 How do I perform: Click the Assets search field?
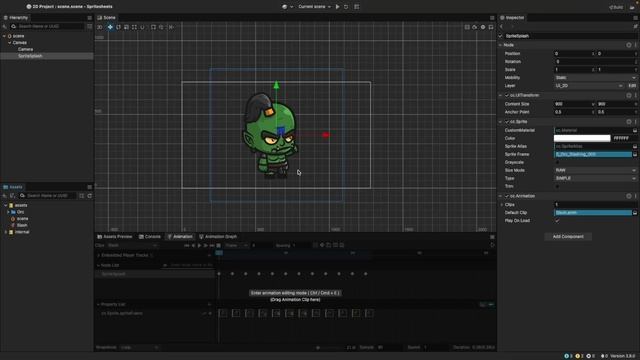pyautogui.click(x=47, y=196)
